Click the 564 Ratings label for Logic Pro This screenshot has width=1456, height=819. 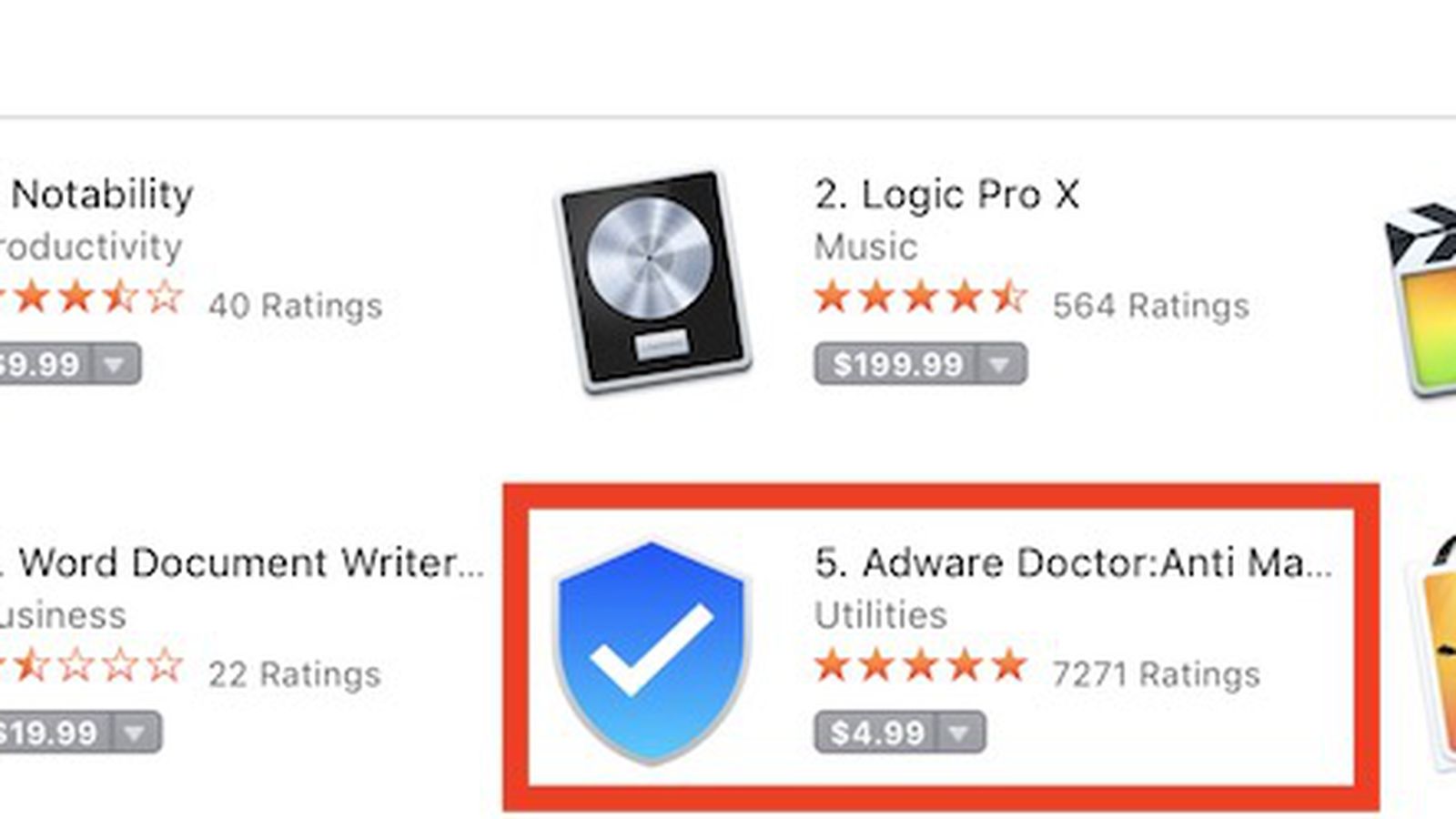[x=1151, y=307]
